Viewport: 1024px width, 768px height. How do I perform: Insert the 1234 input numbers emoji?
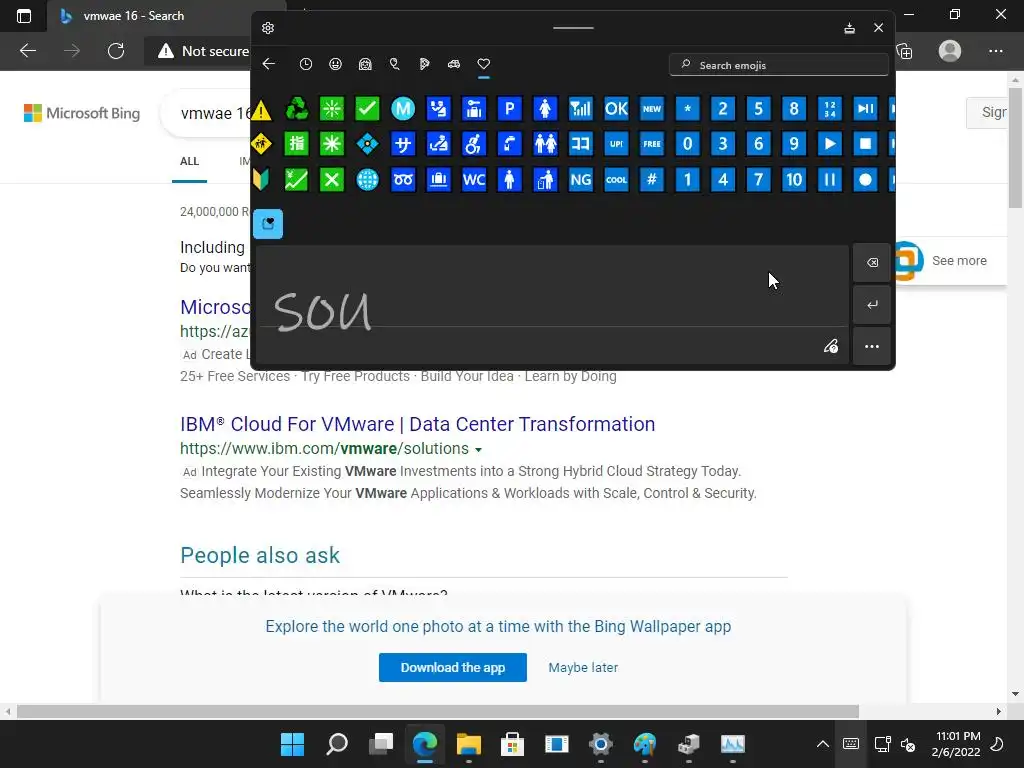[x=829, y=109]
